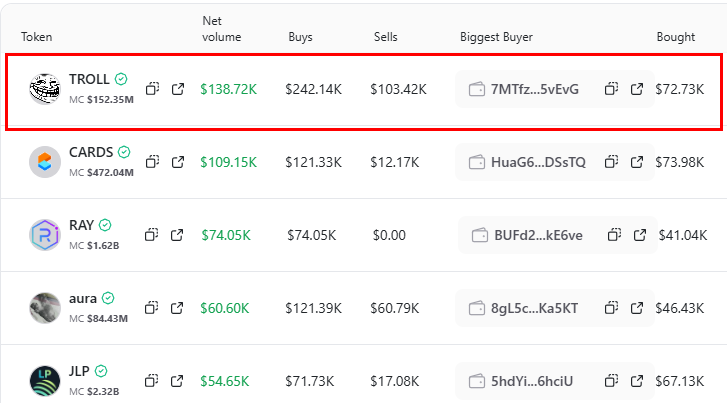The height and width of the screenshot is (403, 727).
Task: Open the CARDS token name link
Action: pos(91,153)
